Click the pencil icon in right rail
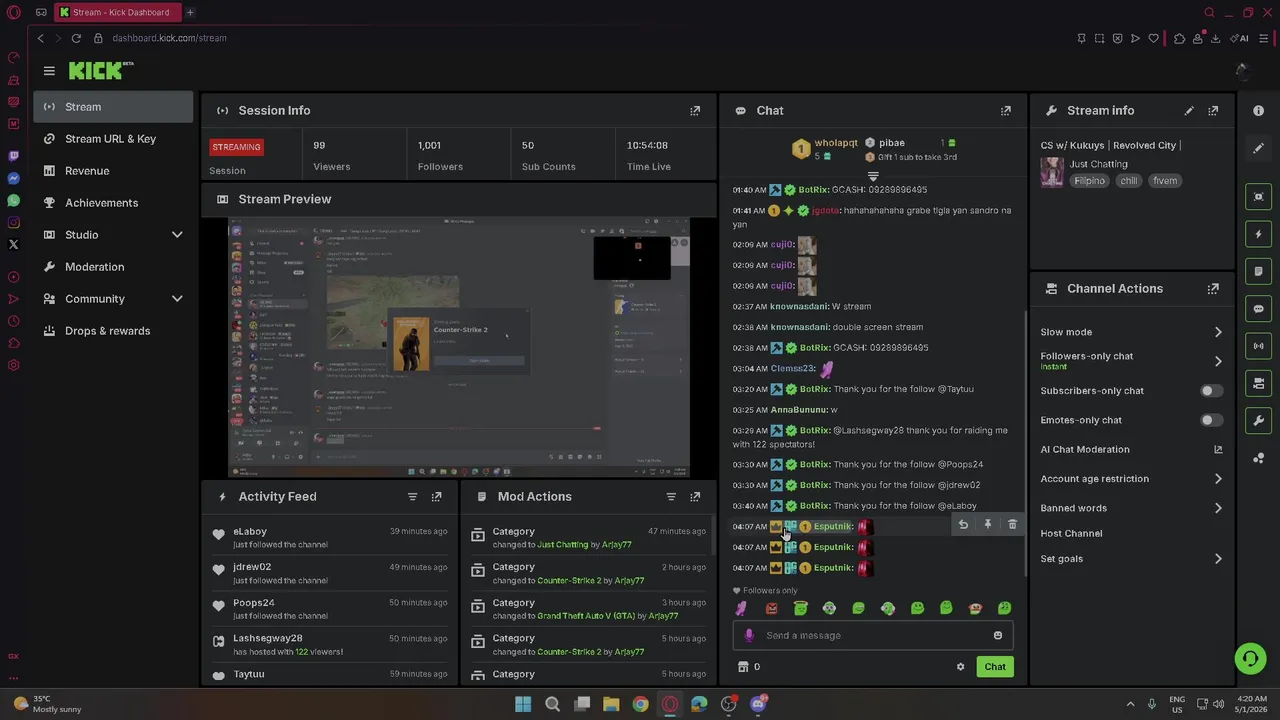This screenshot has height=720, width=1280. click(x=1259, y=148)
